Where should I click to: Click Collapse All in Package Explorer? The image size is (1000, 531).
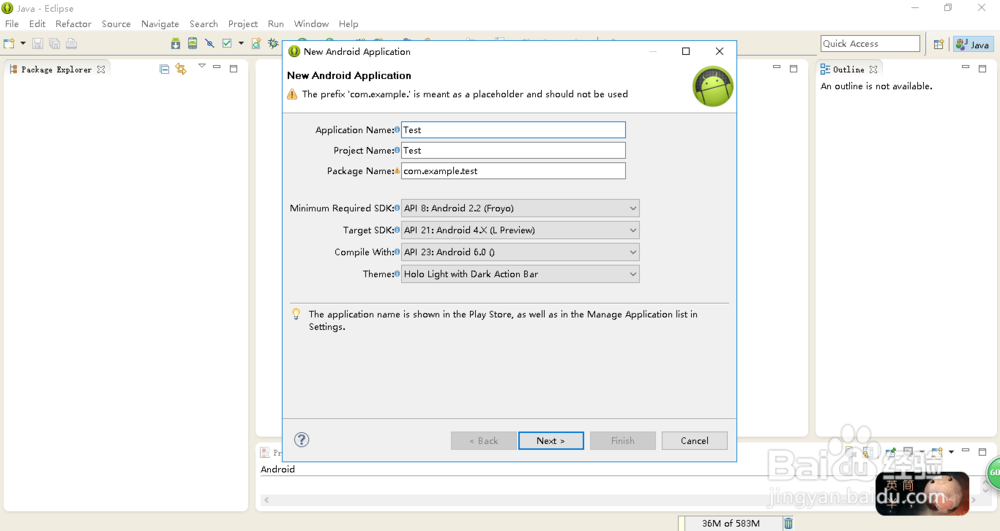(165, 69)
